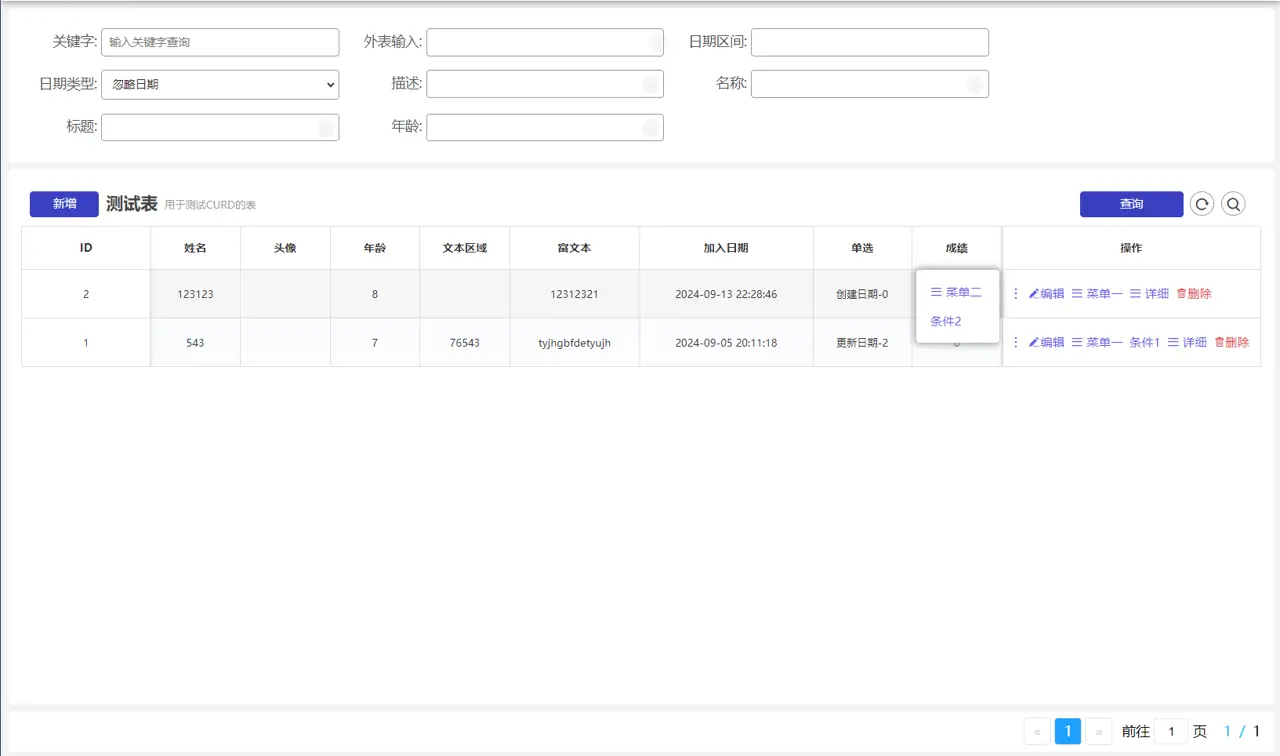Click the cell 创建日期-0
This screenshot has height=756, width=1280.
click(x=862, y=294)
